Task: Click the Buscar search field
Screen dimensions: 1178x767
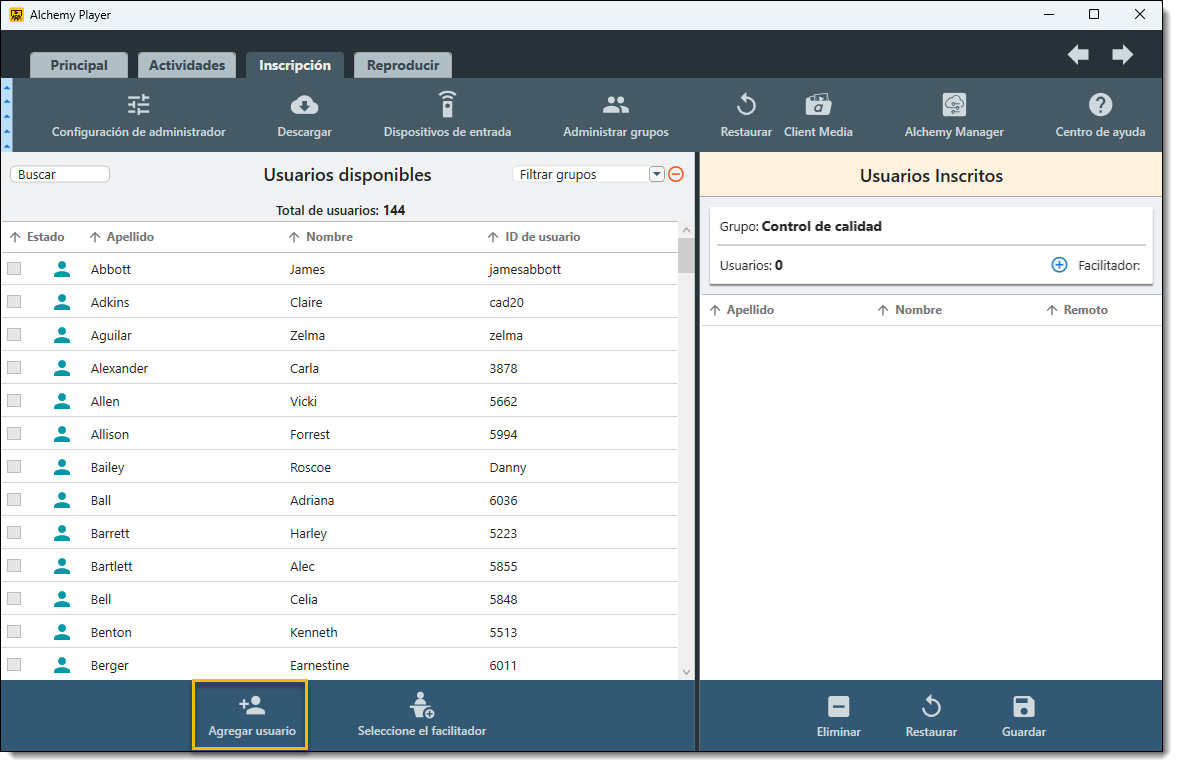Action: (x=60, y=174)
